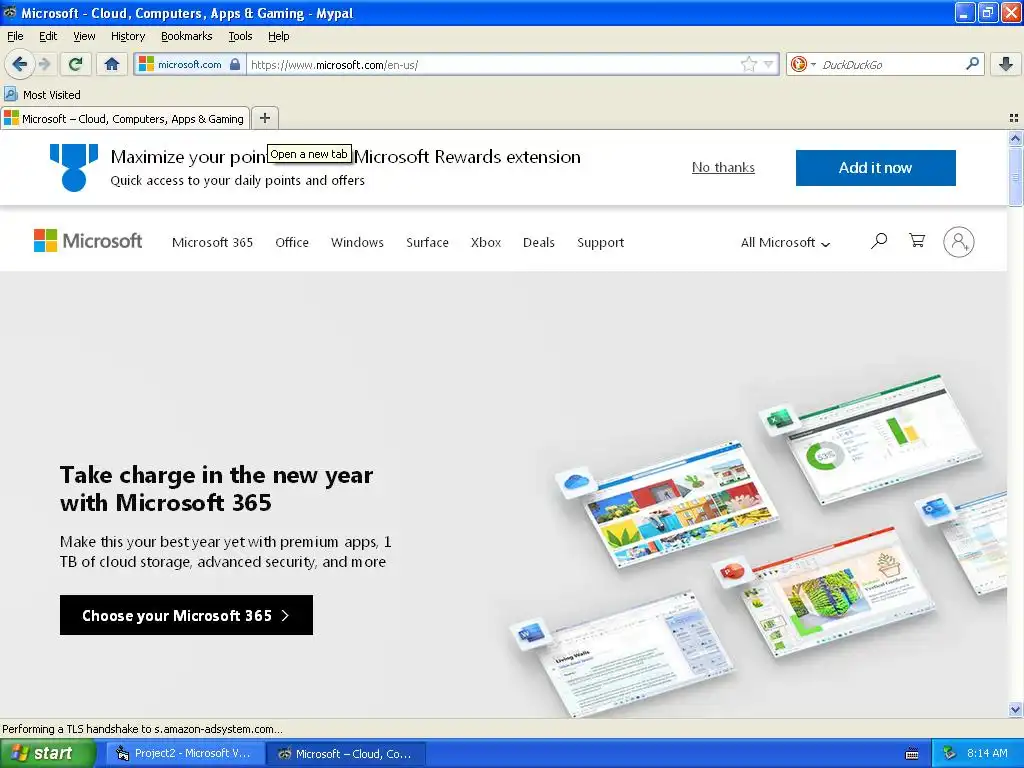
Task: Open the Windows start button
Action: 47,753
